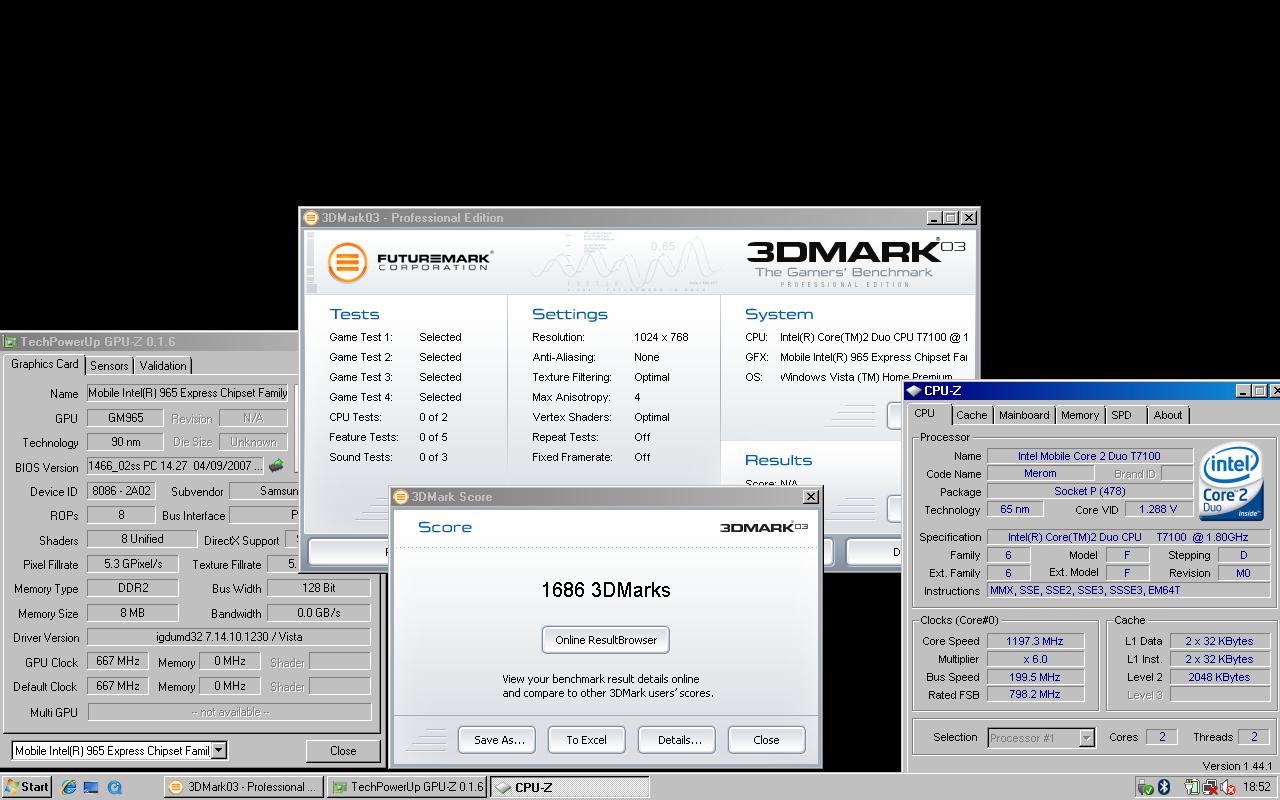Viewport: 1280px width, 800px height.
Task: Open the Bluetooth tray icon
Action: click(x=1165, y=787)
